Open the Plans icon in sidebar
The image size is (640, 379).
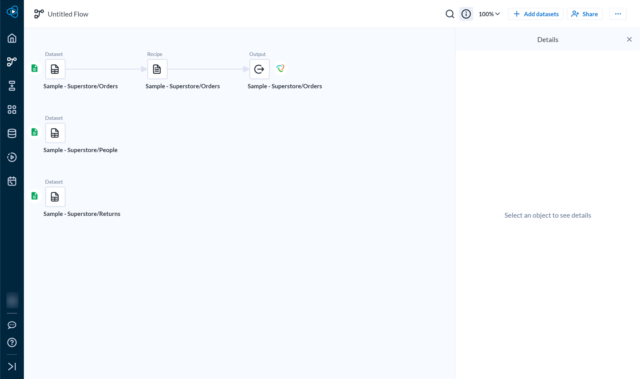pyautogui.click(x=12, y=86)
